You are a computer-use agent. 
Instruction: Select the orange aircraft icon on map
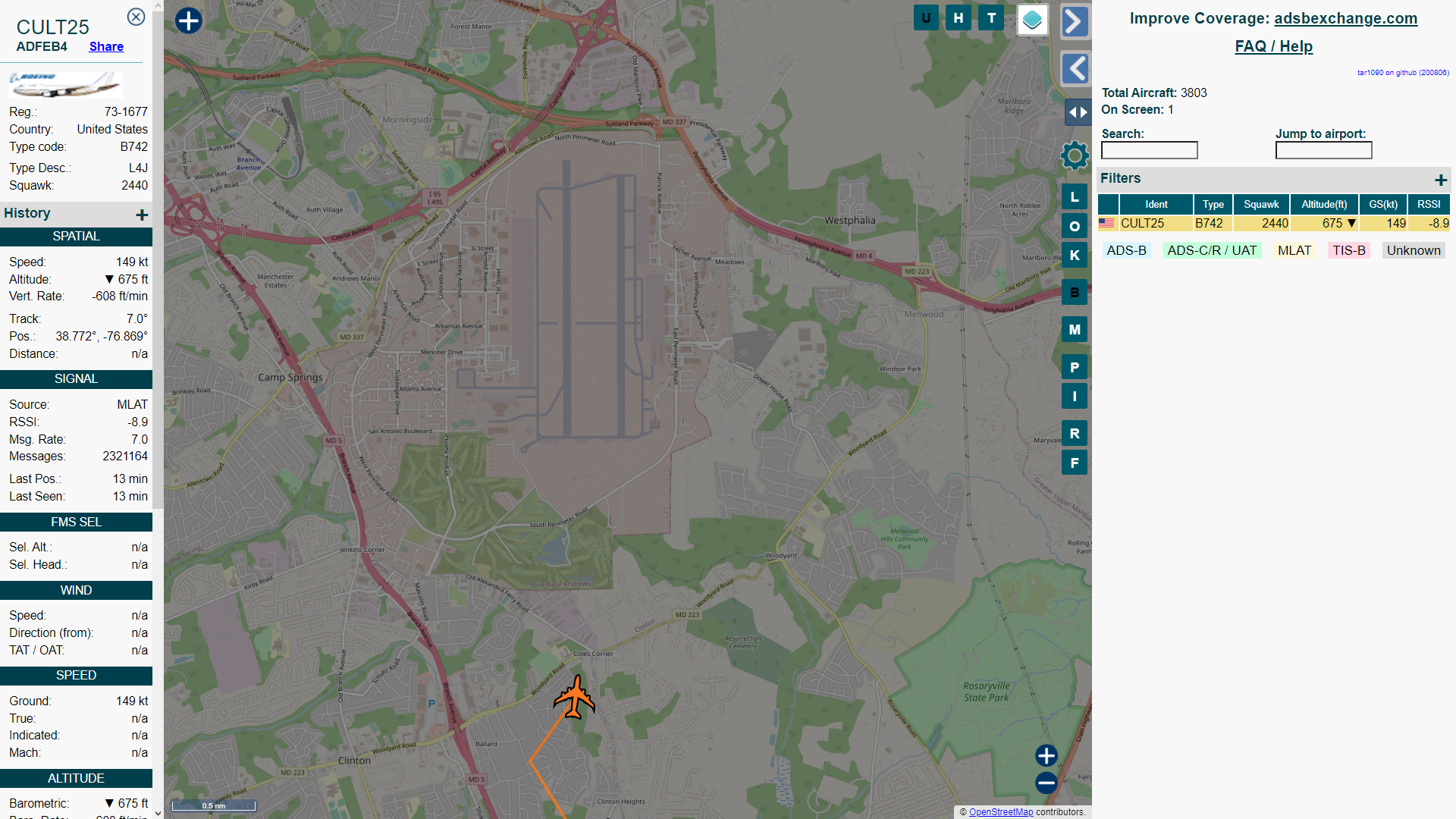tap(574, 697)
